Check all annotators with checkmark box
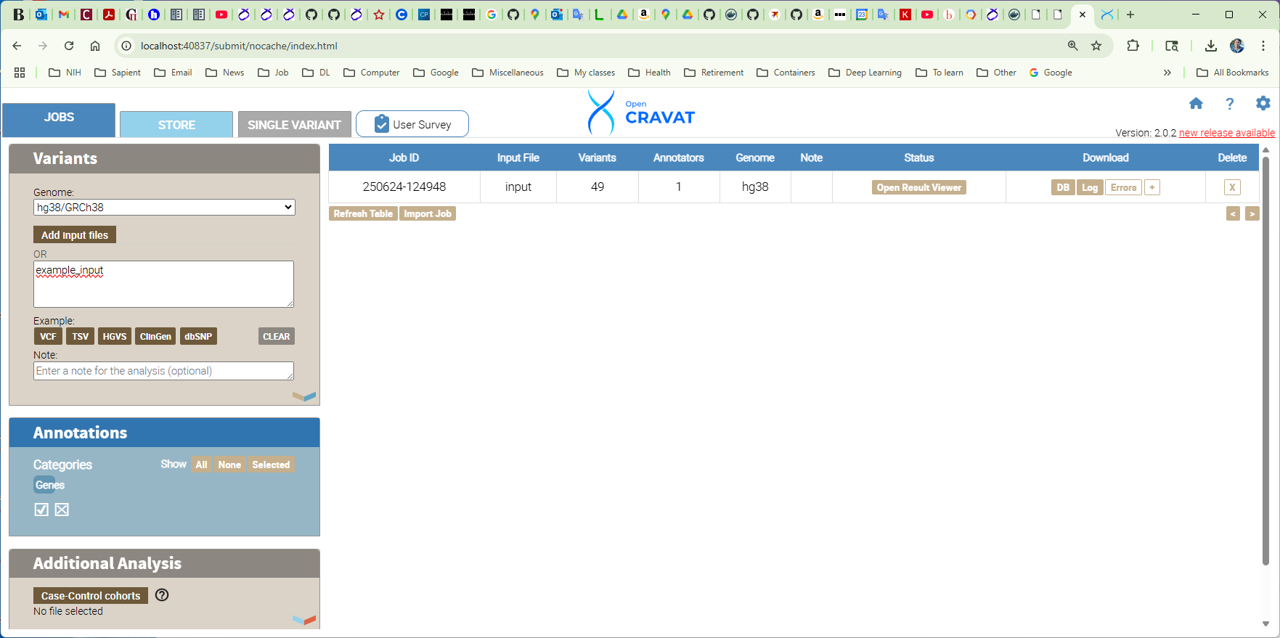Screen dimensions: 1280x638 [x=41, y=510]
